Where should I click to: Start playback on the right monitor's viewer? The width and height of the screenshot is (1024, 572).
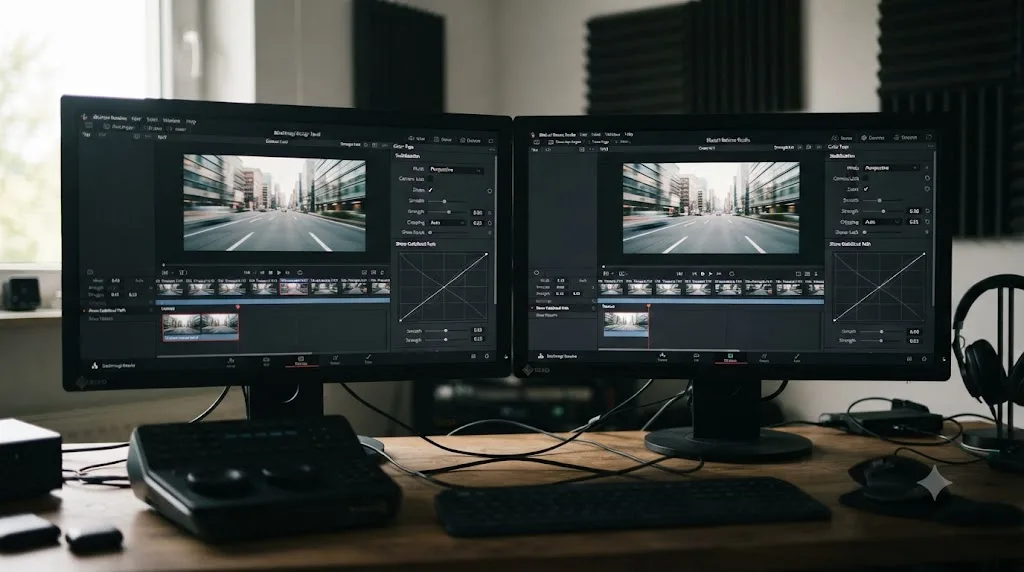[x=710, y=274]
